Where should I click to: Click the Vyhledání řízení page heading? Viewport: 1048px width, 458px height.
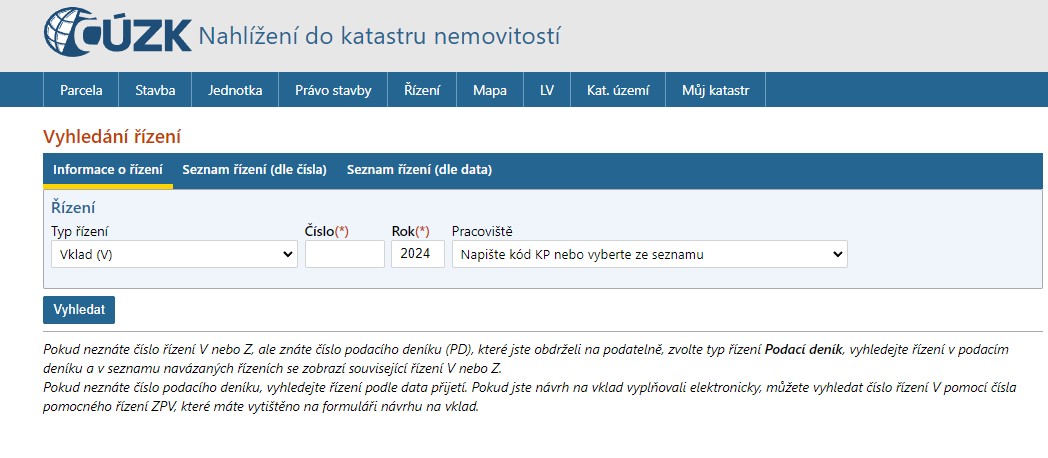pos(112,136)
